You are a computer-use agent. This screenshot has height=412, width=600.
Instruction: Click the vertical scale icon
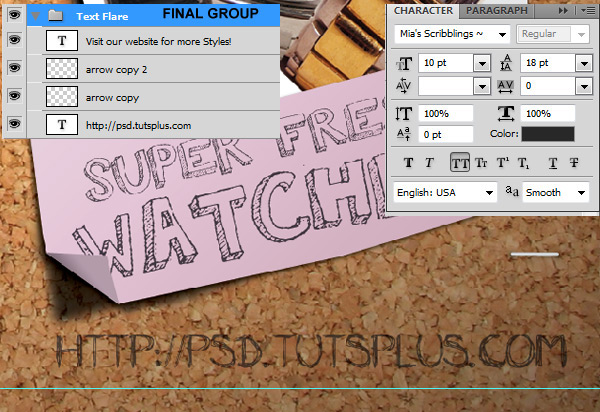point(403,114)
